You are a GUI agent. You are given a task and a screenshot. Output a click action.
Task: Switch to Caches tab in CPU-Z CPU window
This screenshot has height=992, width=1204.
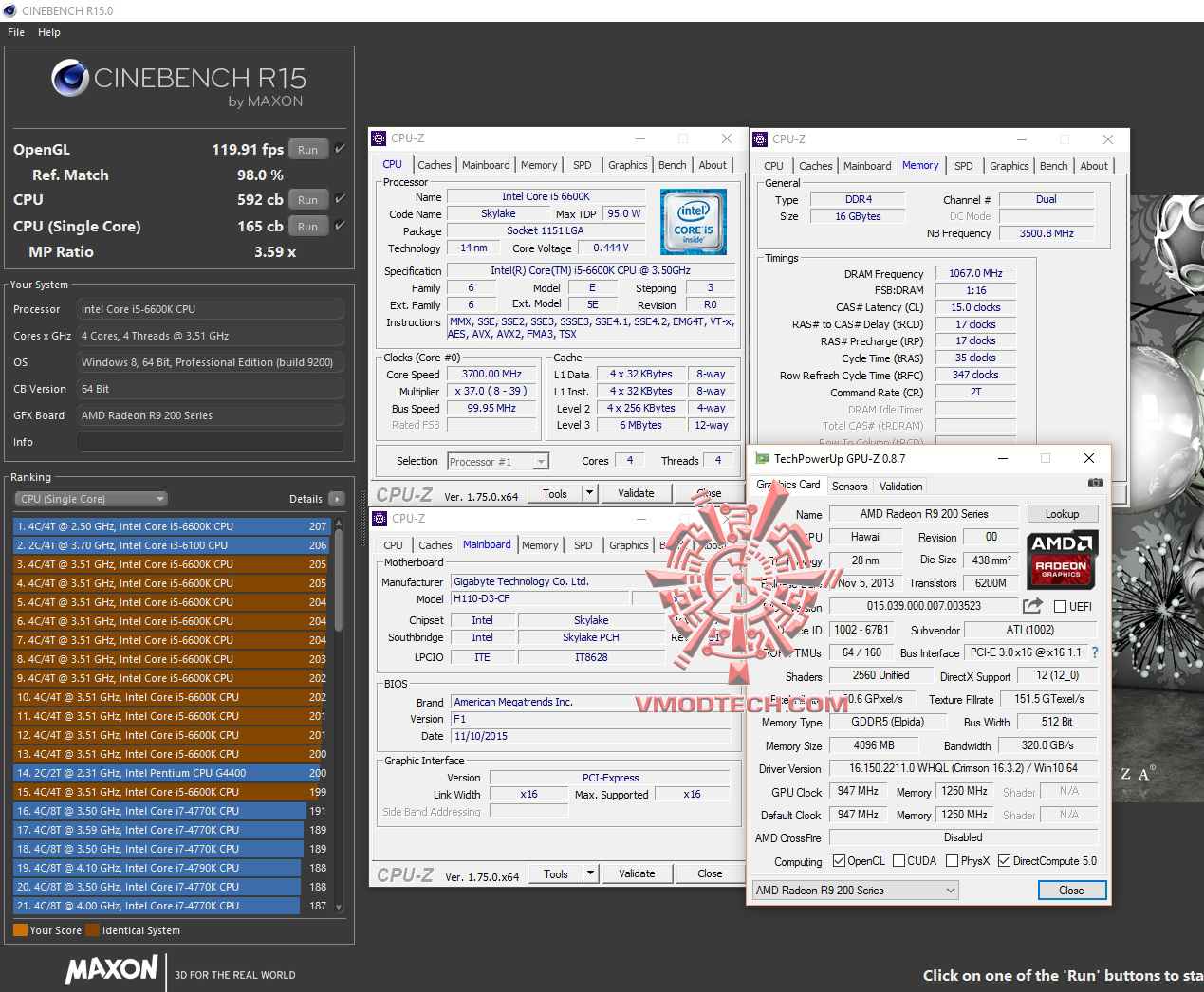[435, 165]
